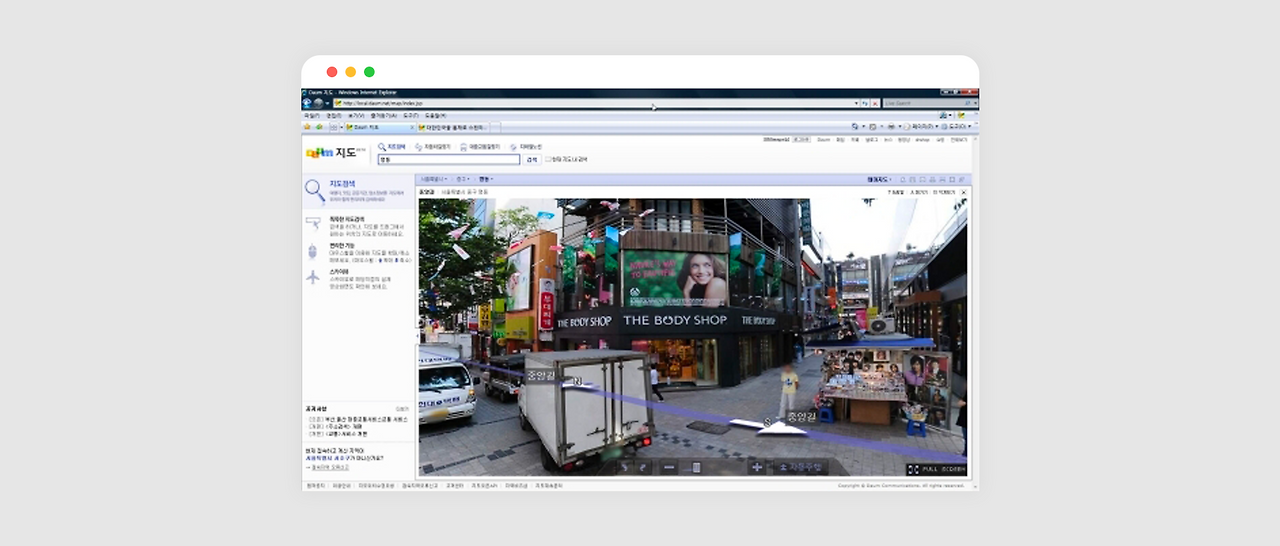Click the map search text field

point(449,159)
